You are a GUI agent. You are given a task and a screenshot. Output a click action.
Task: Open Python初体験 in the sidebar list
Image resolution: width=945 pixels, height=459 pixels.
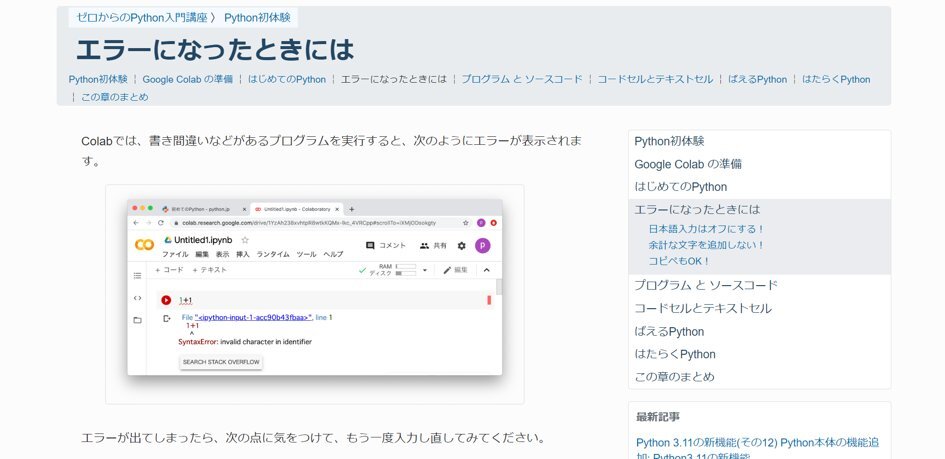[x=669, y=141]
